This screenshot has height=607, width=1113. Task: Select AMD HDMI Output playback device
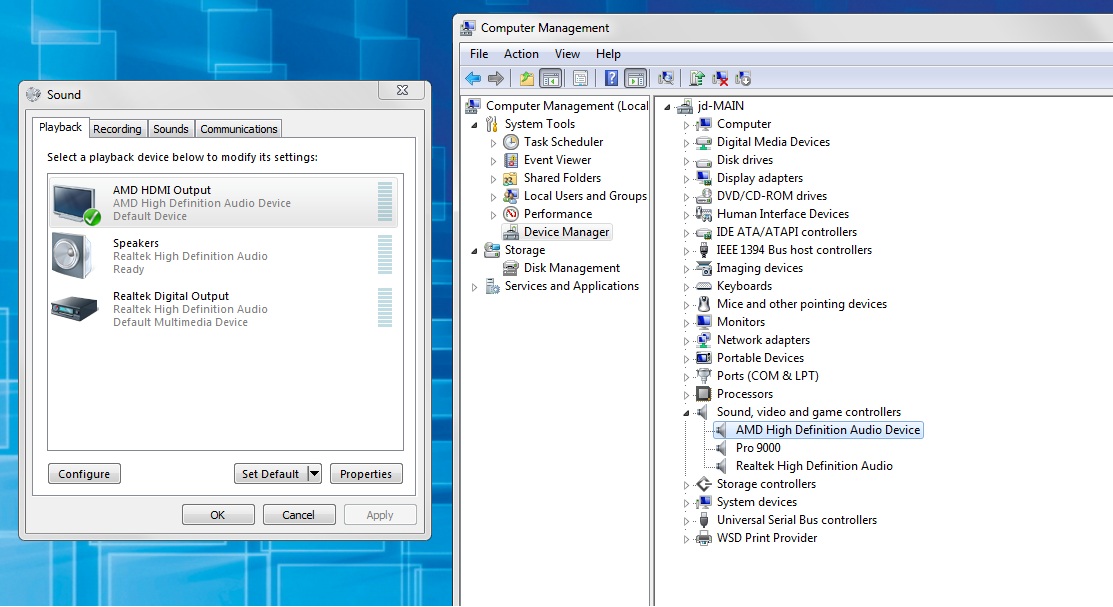coord(223,203)
